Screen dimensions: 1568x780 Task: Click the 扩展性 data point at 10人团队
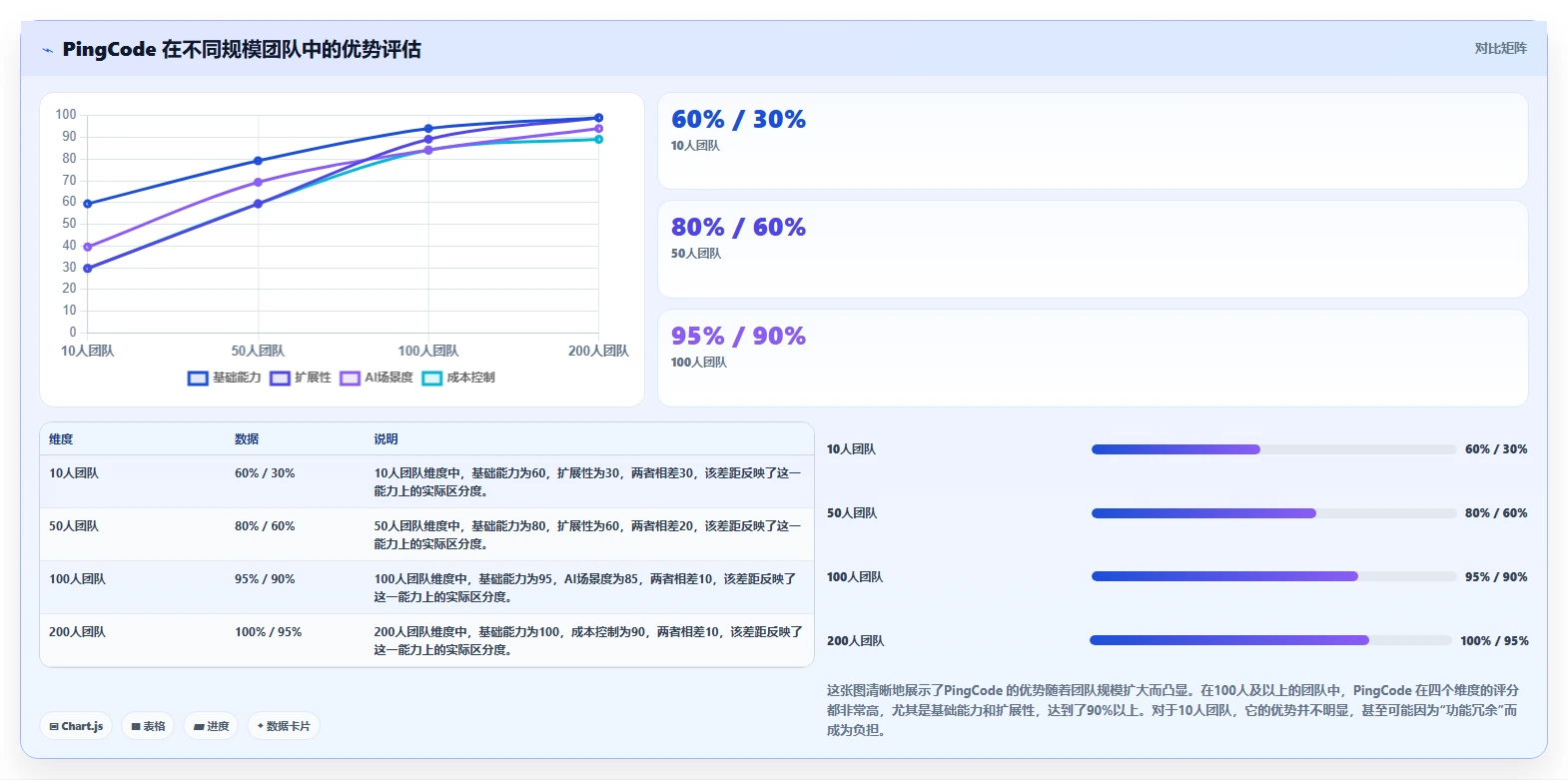pyautogui.click(x=88, y=269)
